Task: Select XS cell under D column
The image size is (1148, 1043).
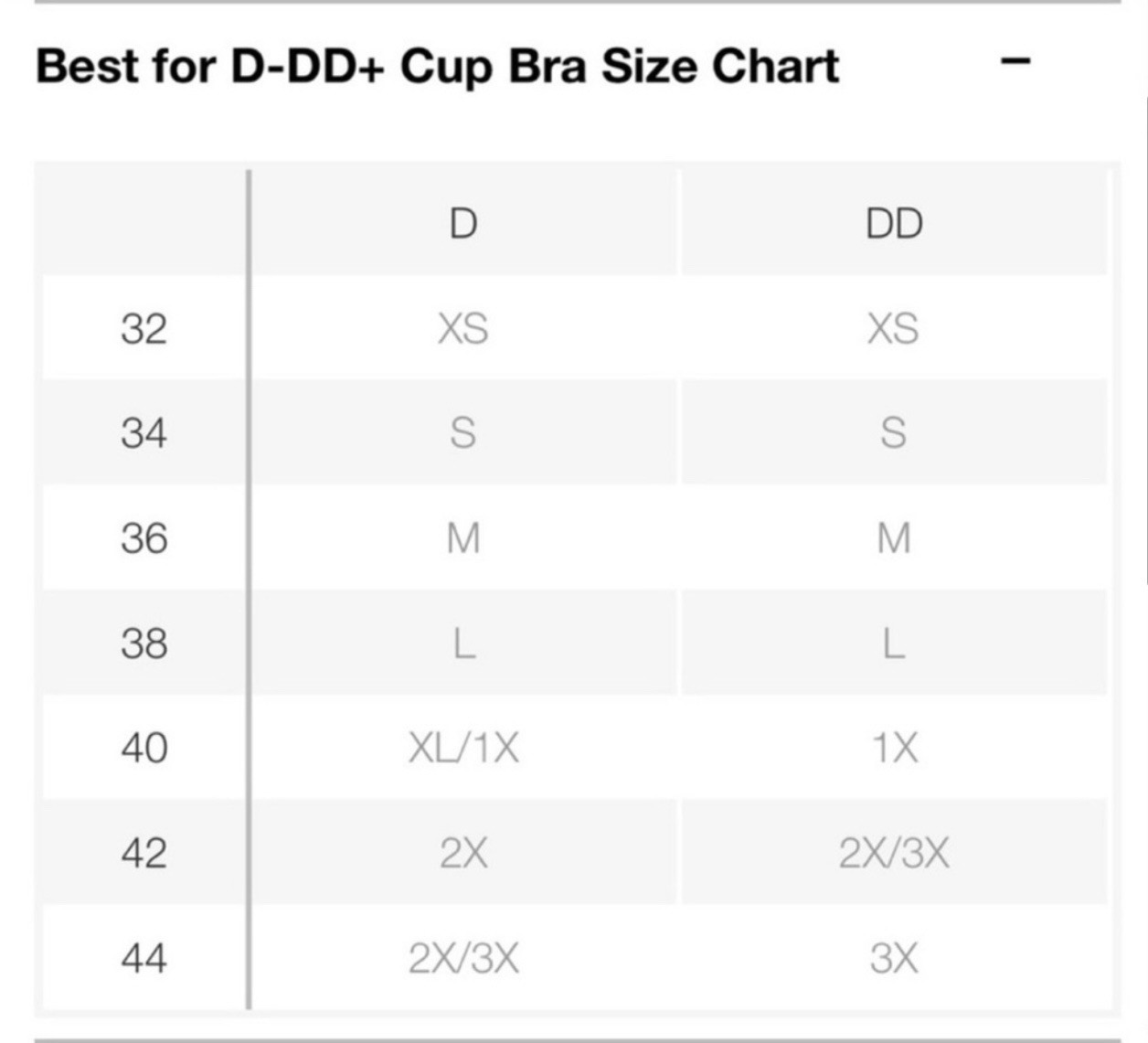Action: (463, 328)
